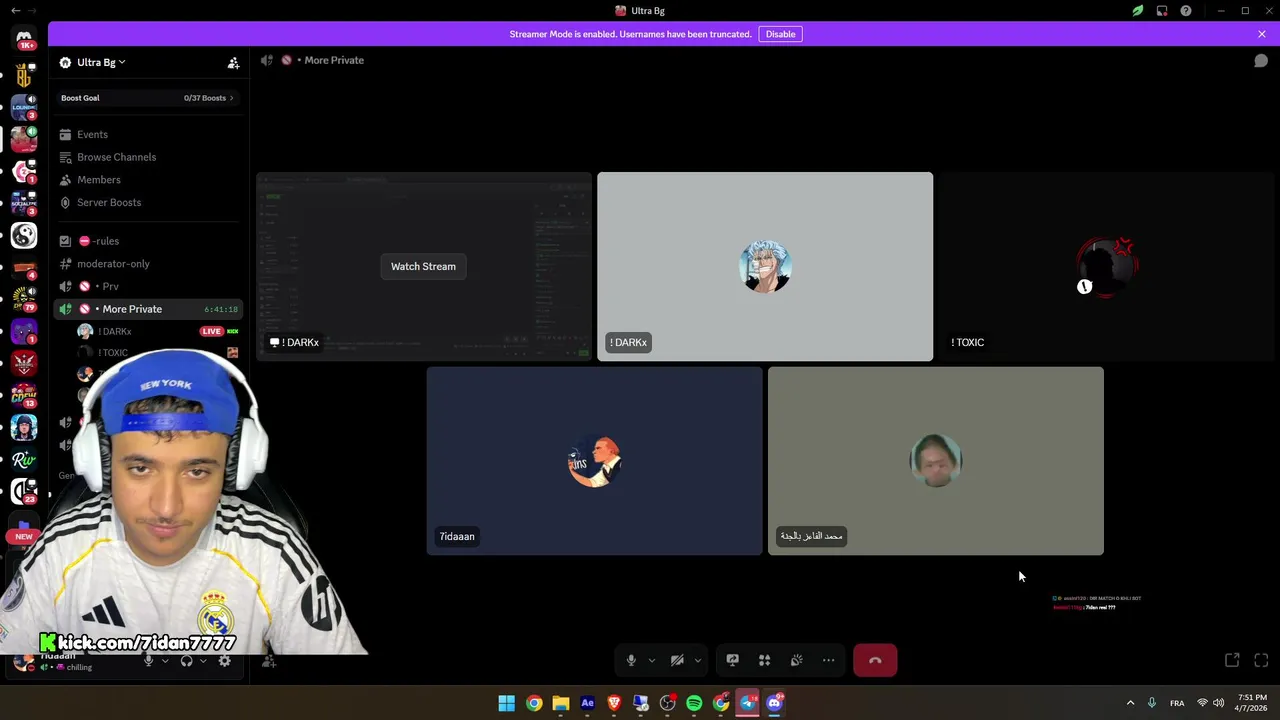Open clock showing 7:51 PM
The height and width of the screenshot is (720, 1280).
[1252, 703]
